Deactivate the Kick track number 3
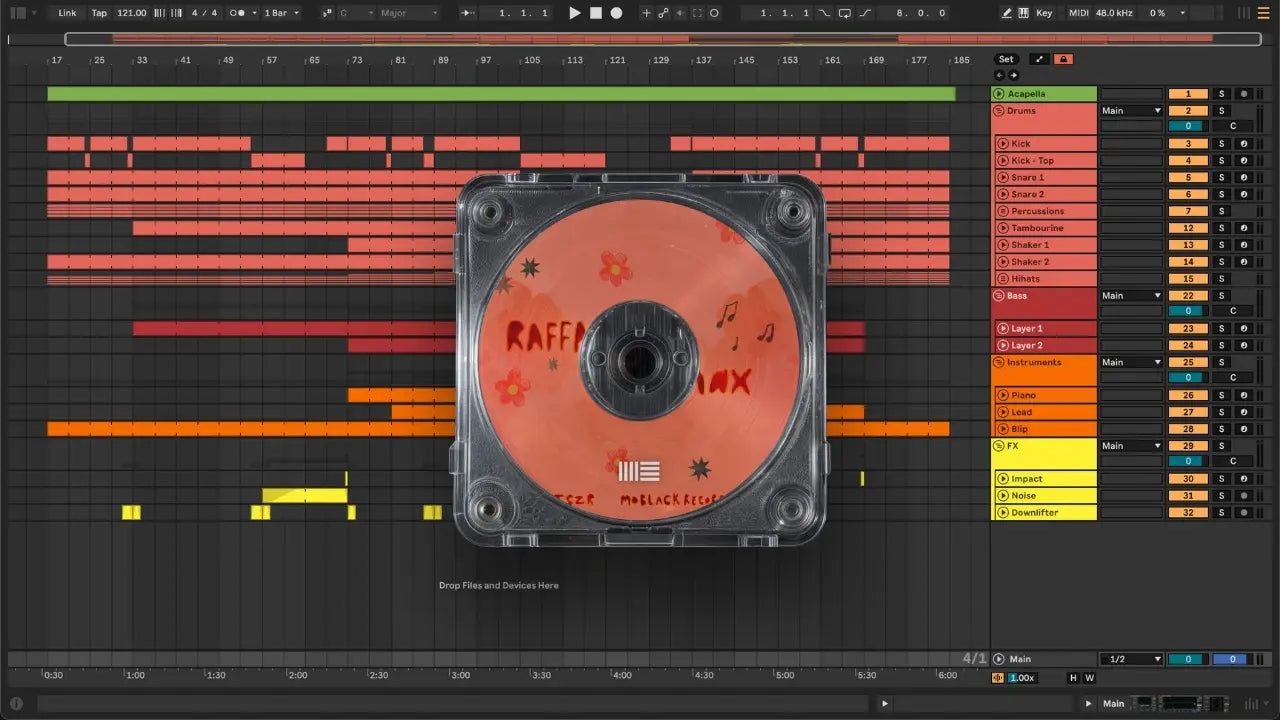This screenshot has height=720, width=1280. pos(1188,144)
